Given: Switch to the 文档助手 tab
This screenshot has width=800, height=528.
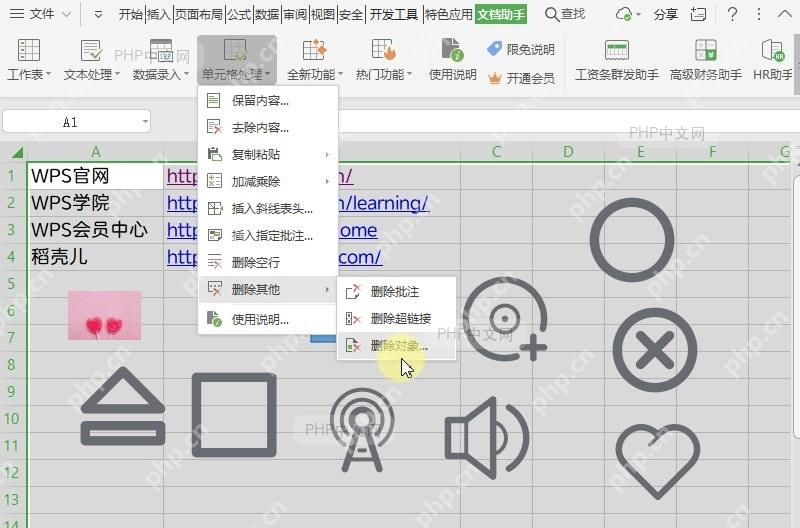Looking at the screenshot, I should (501, 14).
